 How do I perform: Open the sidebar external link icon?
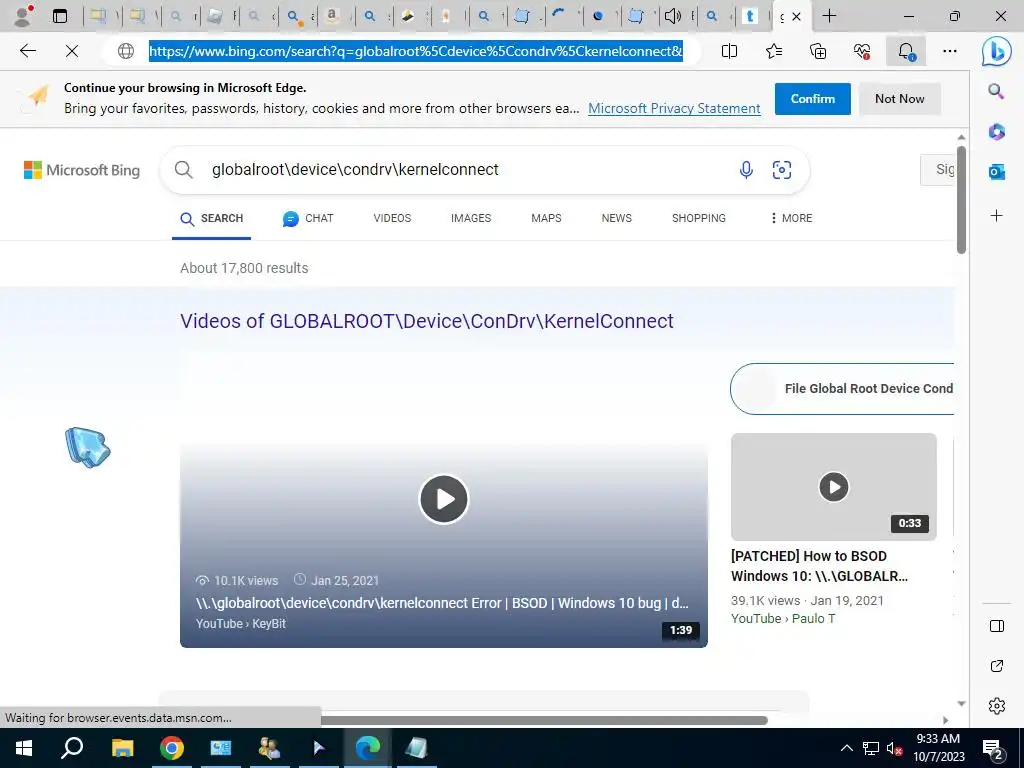coord(997,666)
